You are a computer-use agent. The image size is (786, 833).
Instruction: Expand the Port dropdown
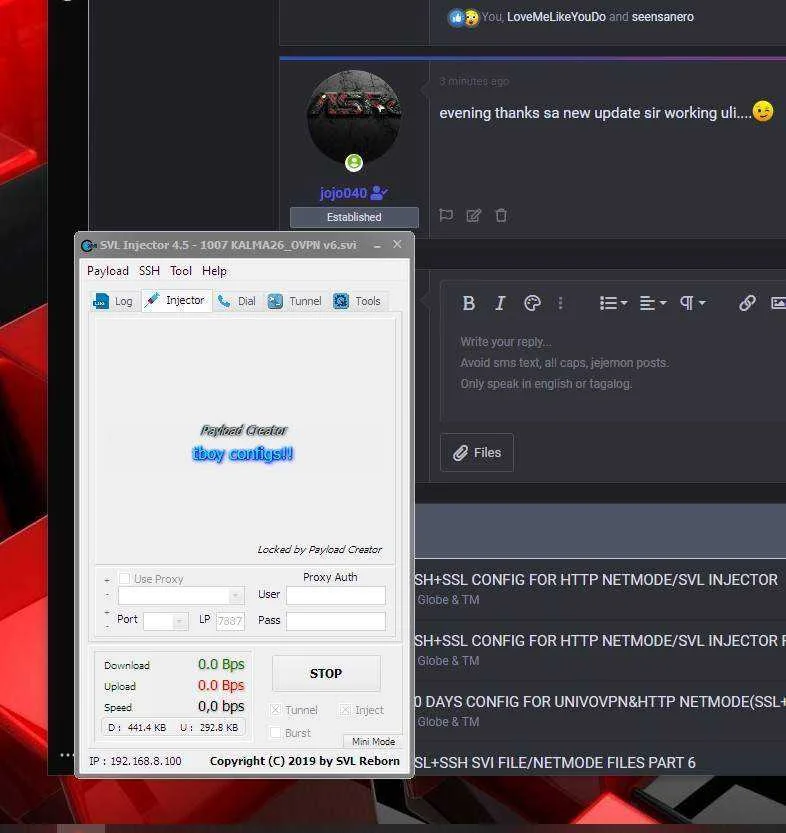[180, 620]
